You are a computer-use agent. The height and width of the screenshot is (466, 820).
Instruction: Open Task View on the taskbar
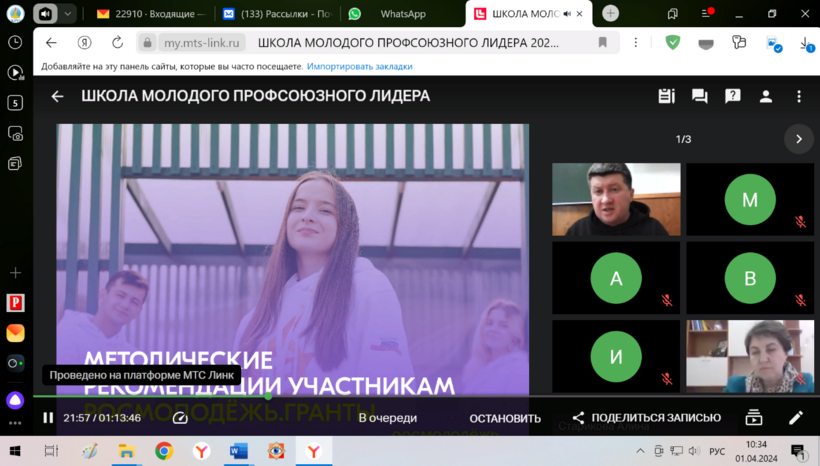click(51, 451)
